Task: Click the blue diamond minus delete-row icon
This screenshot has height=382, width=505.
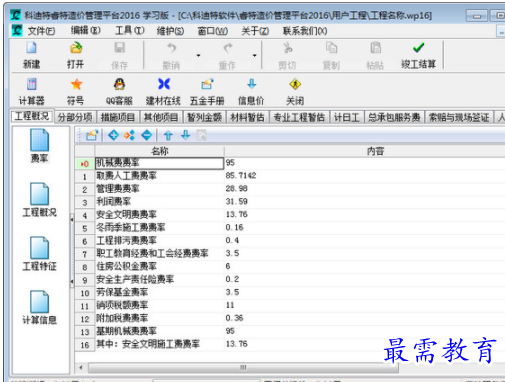Action: [x=147, y=135]
